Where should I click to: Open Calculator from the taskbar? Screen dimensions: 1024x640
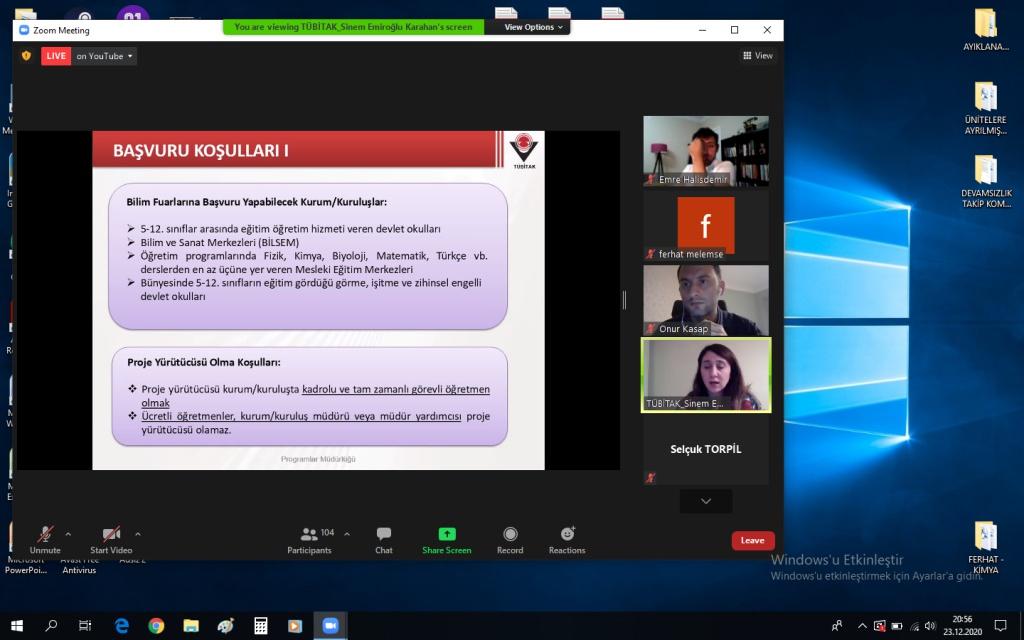coord(260,626)
